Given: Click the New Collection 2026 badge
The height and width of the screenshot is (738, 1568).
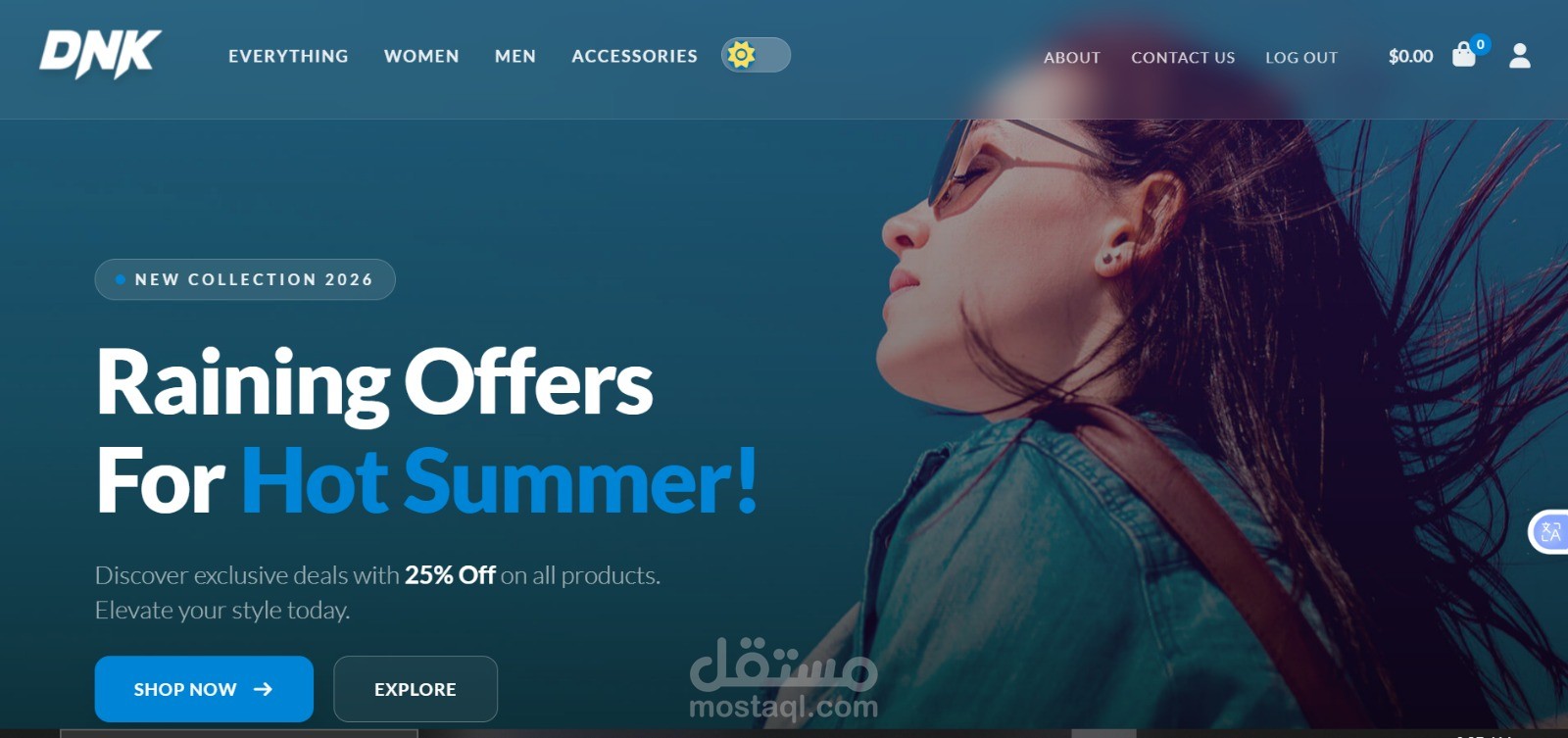Looking at the screenshot, I should point(245,279).
